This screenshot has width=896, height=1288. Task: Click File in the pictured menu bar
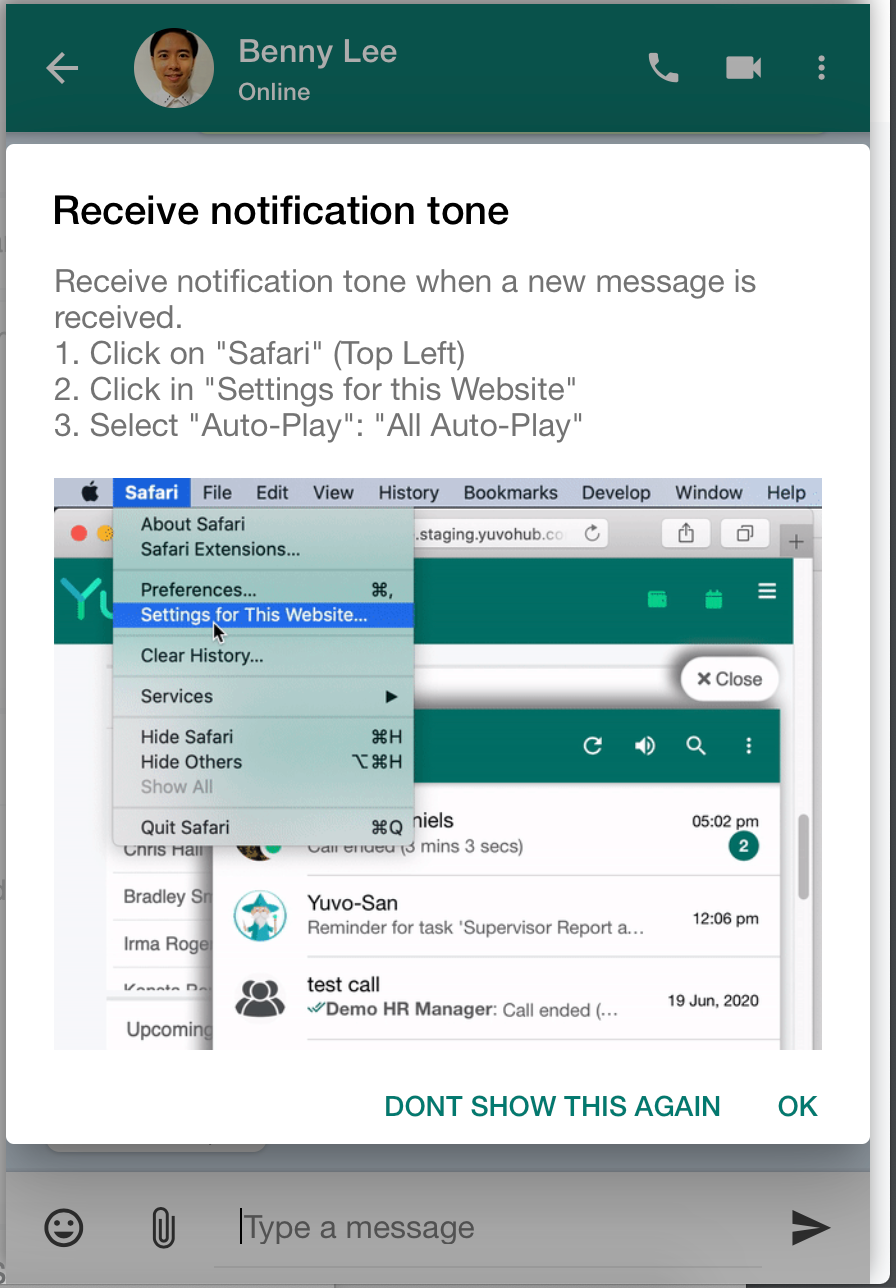click(x=217, y=492)
